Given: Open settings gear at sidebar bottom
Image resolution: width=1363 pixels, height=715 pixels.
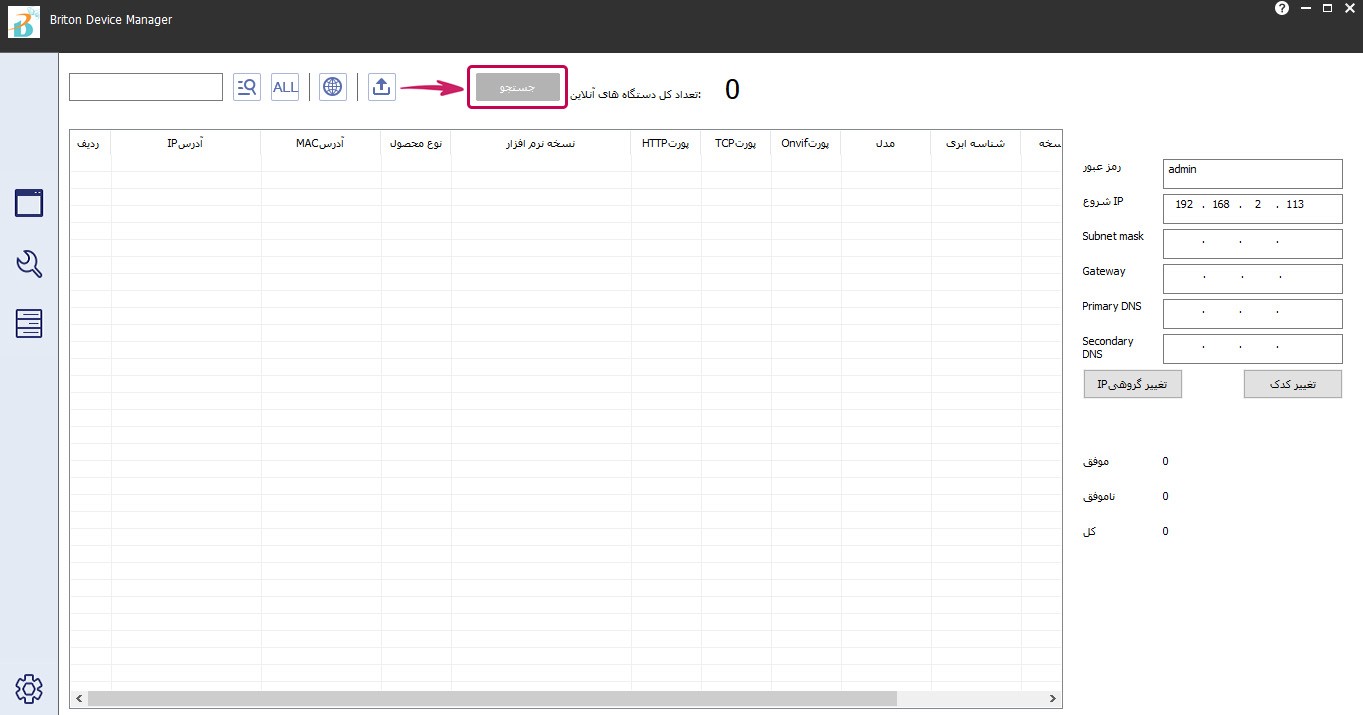Looking at the screenshot, I should pos(29,688).
